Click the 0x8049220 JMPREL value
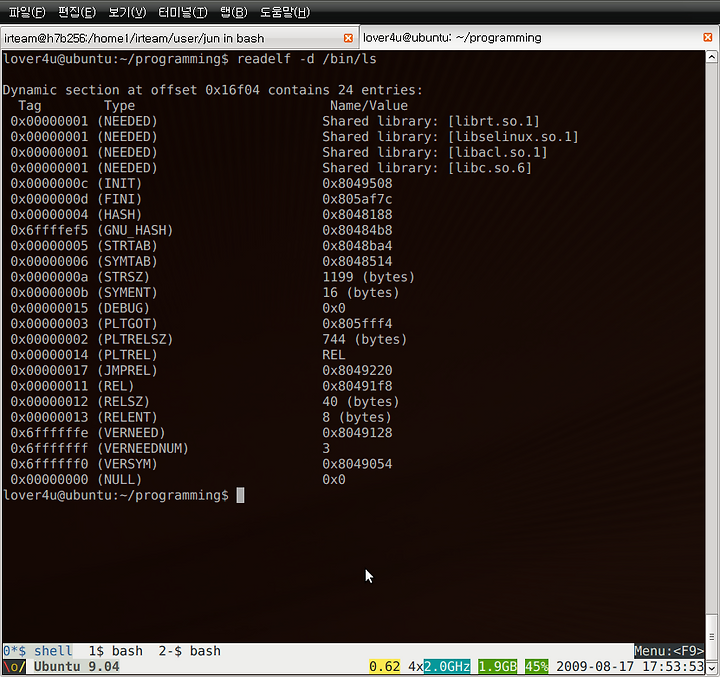The image size is (720, 677). (x=357, y=371)
